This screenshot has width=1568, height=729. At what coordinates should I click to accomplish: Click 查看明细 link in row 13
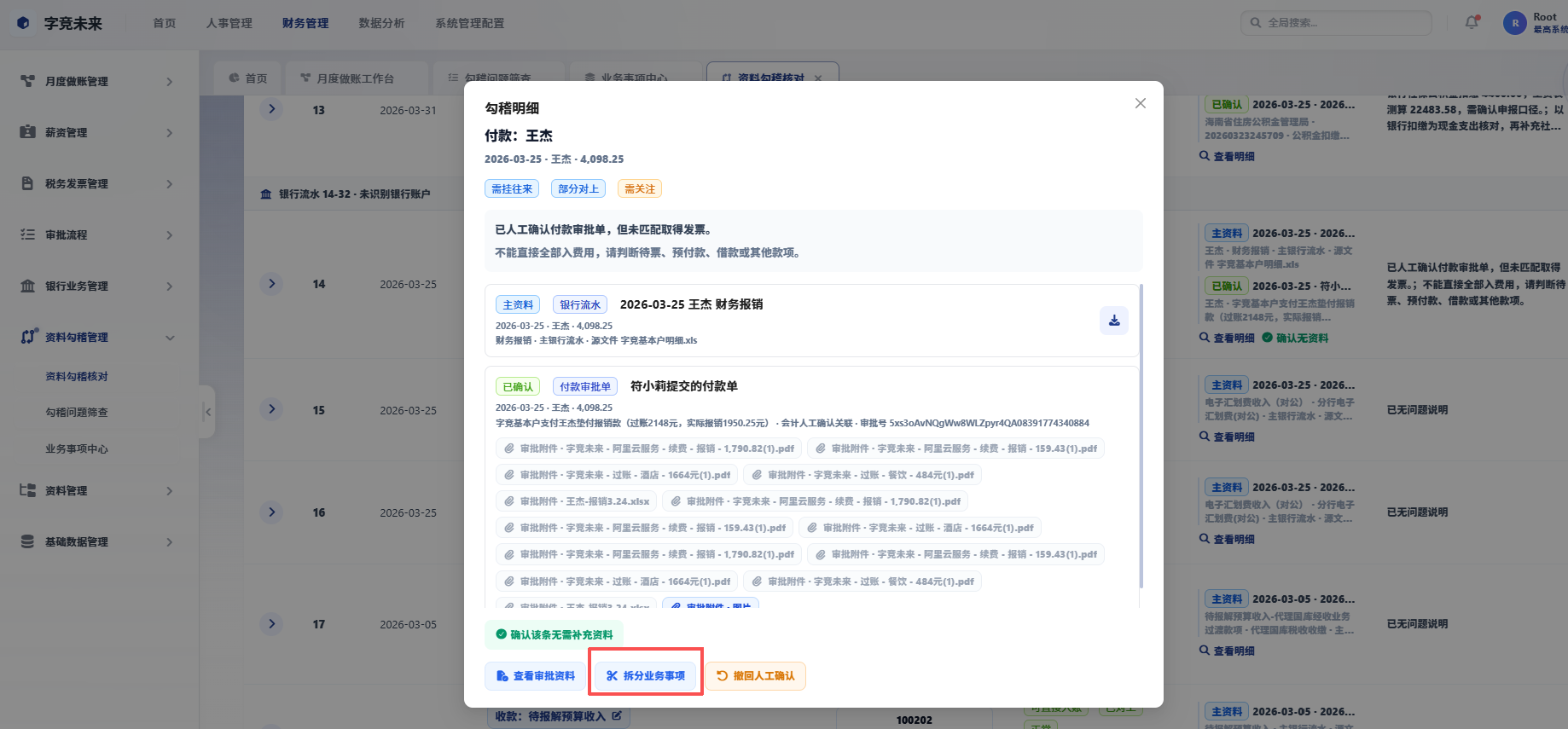coord(1227,156)
